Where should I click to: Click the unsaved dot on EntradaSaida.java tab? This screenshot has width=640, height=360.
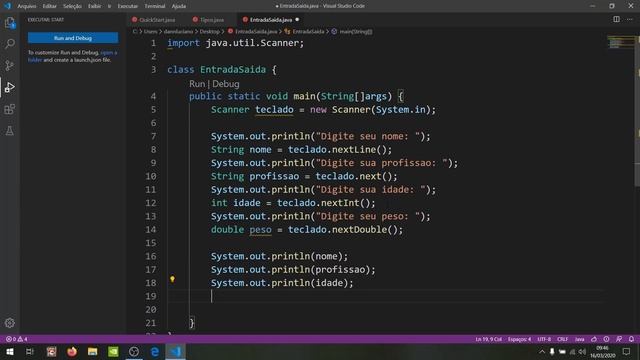click(x=297, y=20)
